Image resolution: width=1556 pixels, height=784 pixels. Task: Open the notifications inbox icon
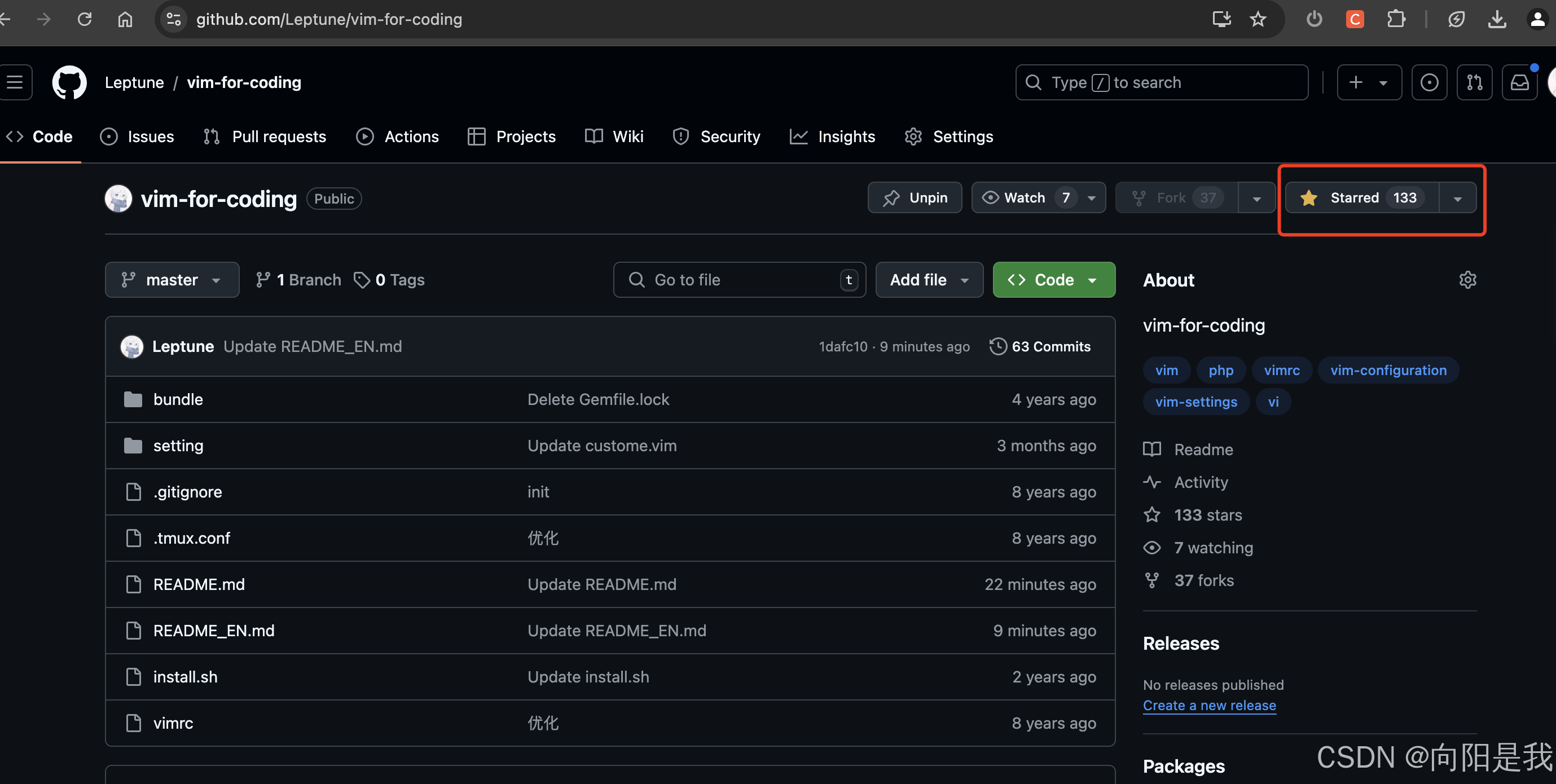pos(1520,82)
